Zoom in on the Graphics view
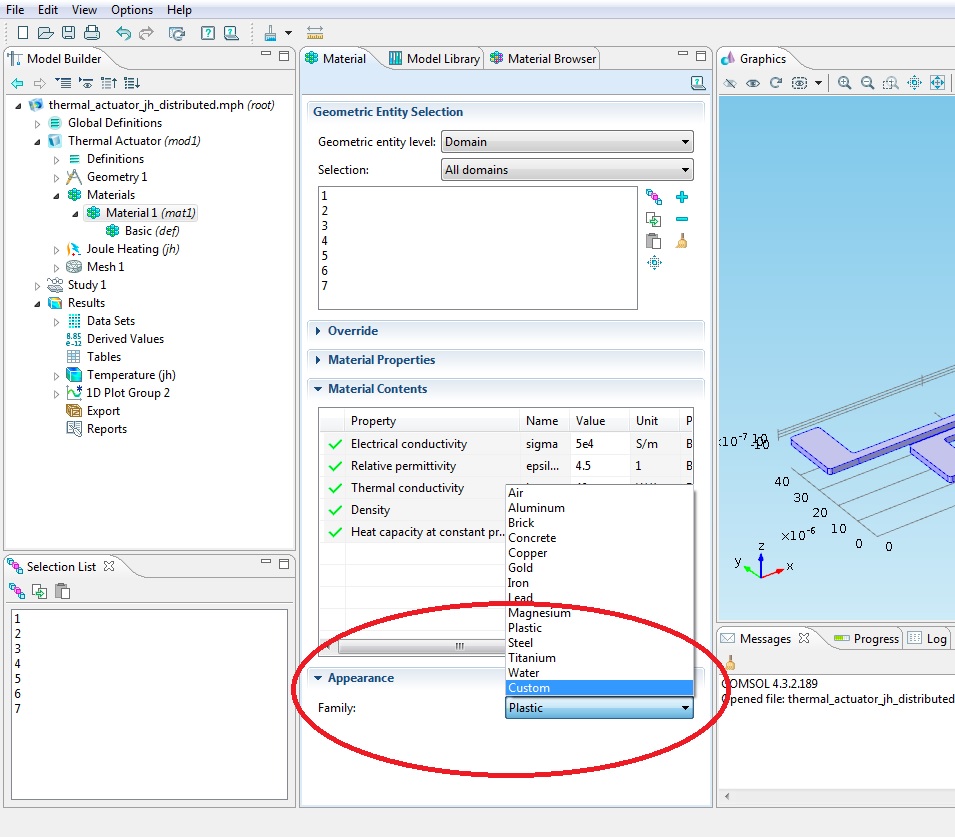 point(845,83)
